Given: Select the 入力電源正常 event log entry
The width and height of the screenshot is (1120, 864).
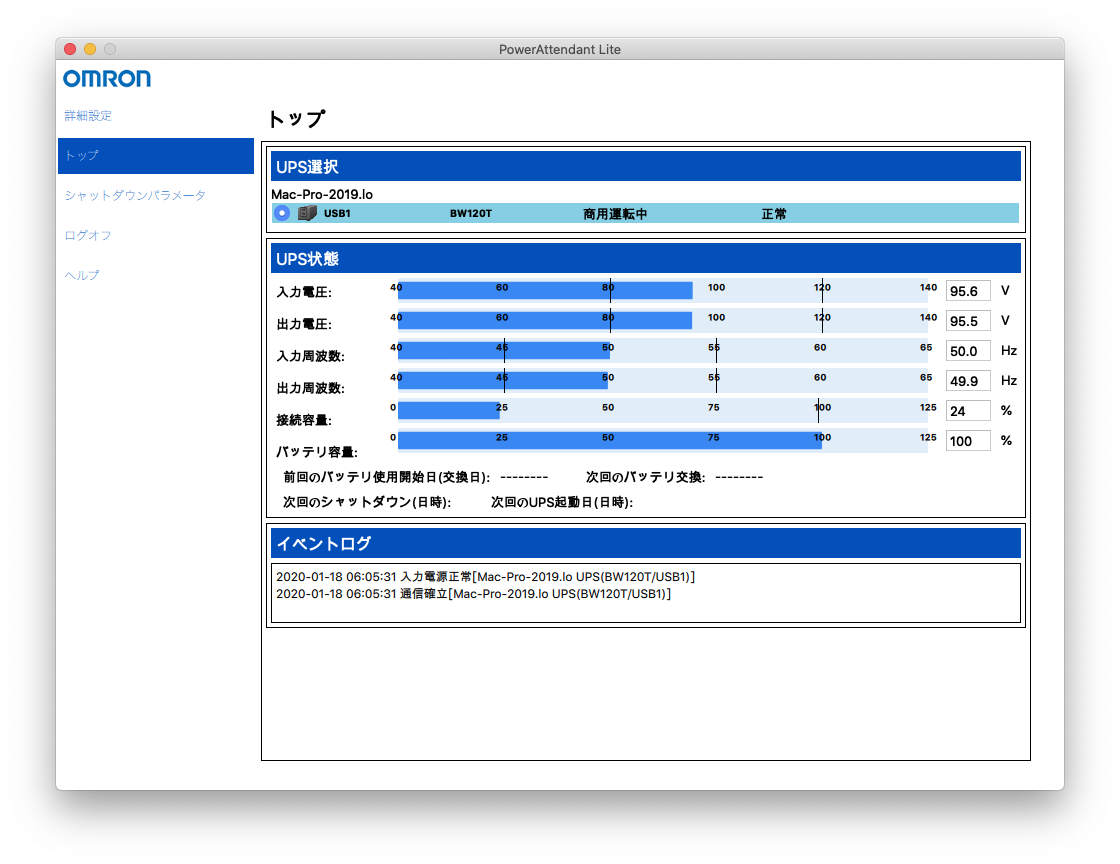Looking at the screenshot, I should 484,577.
